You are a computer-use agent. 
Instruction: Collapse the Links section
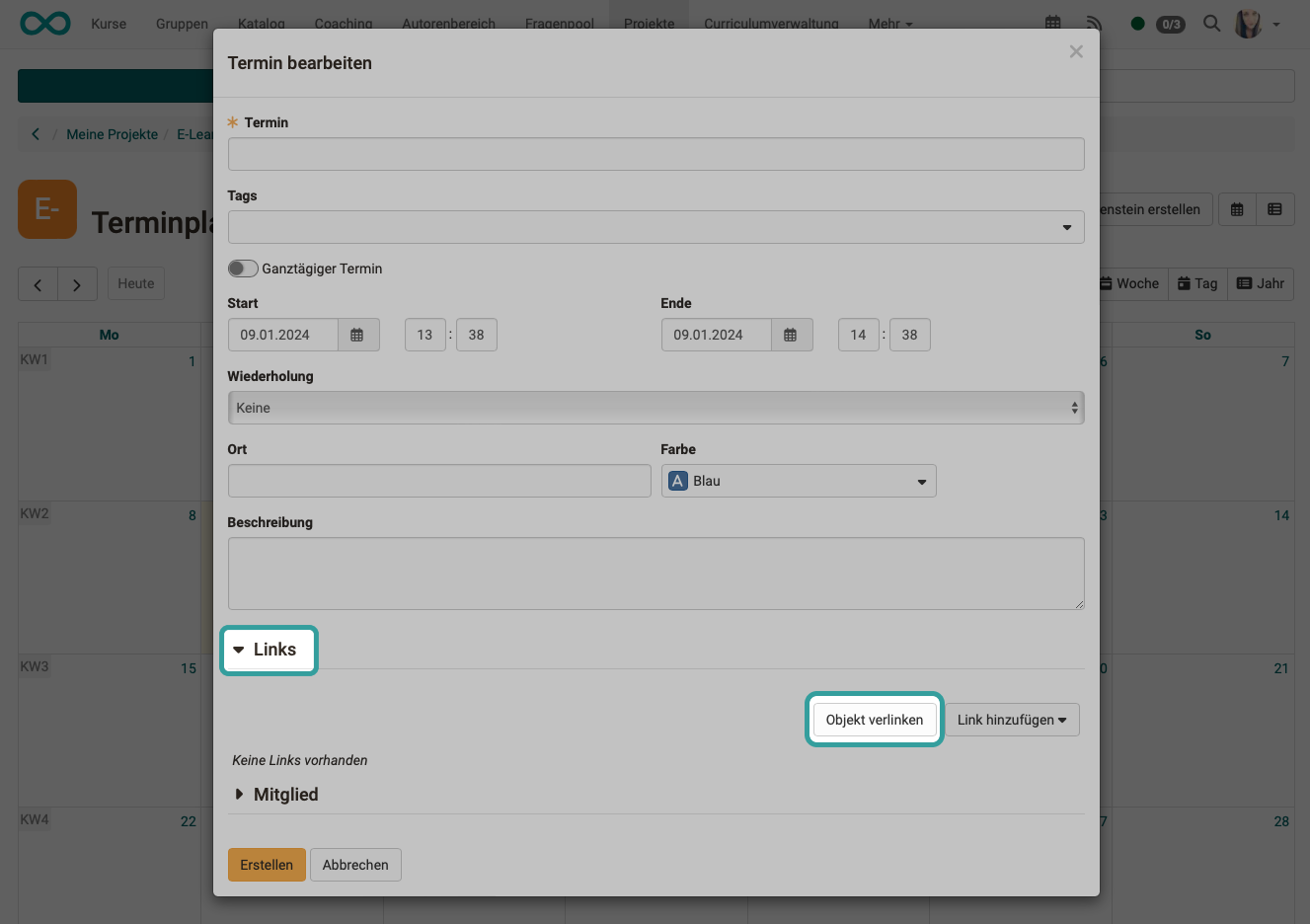pos(268,650)
